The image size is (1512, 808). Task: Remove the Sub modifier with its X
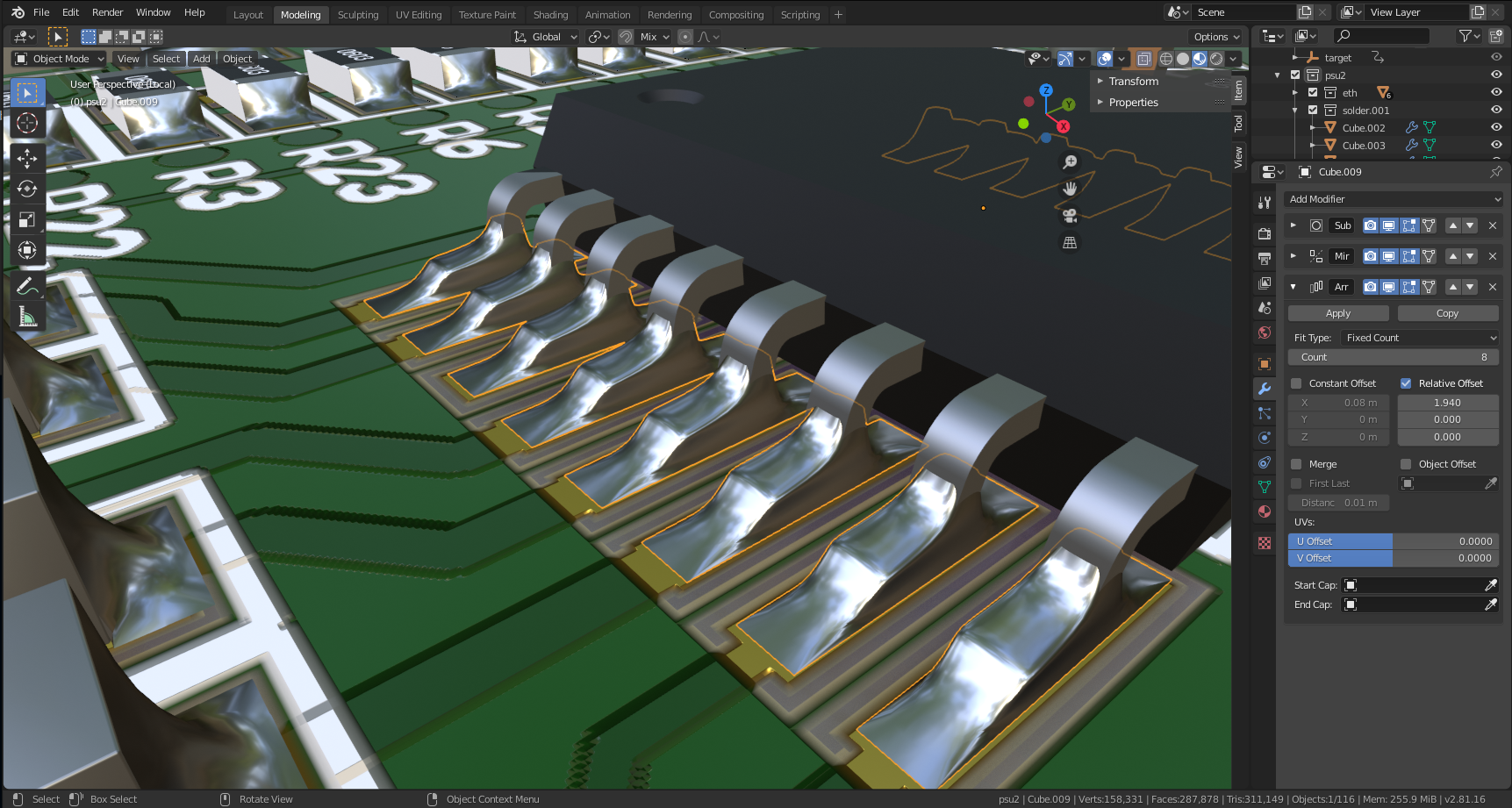coord(1493,225)
